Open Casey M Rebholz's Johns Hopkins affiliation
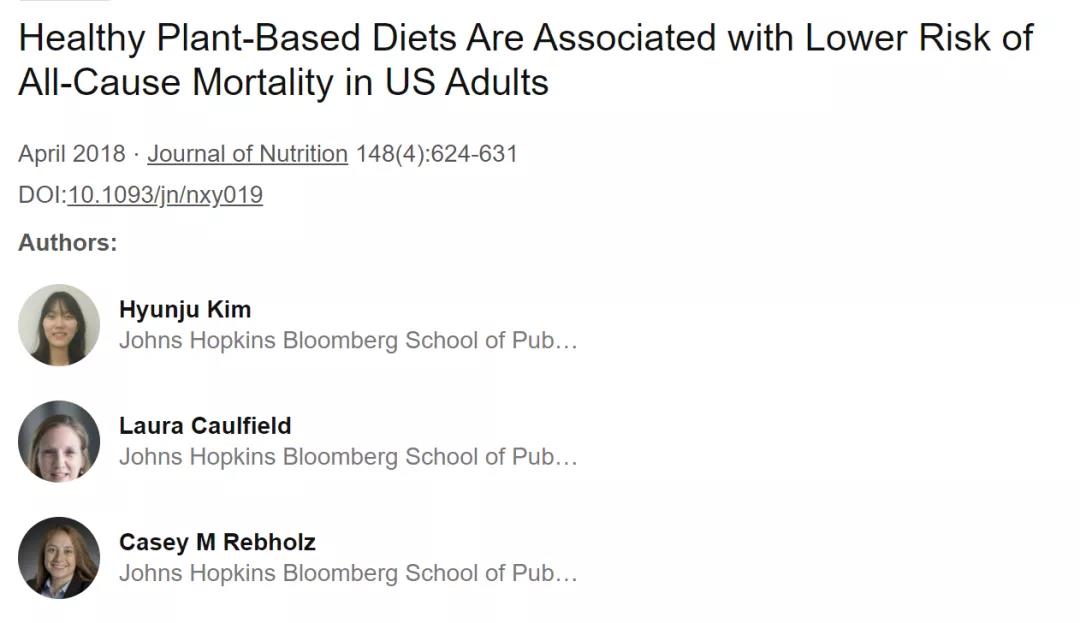1080x623 pixels. click(348, 573)
